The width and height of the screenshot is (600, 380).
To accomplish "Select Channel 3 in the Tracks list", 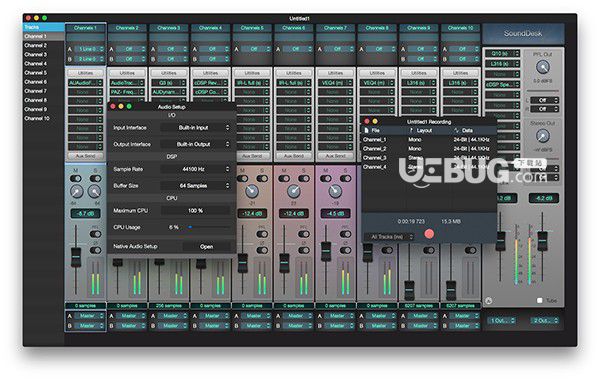I will click(x=44, y=54).
